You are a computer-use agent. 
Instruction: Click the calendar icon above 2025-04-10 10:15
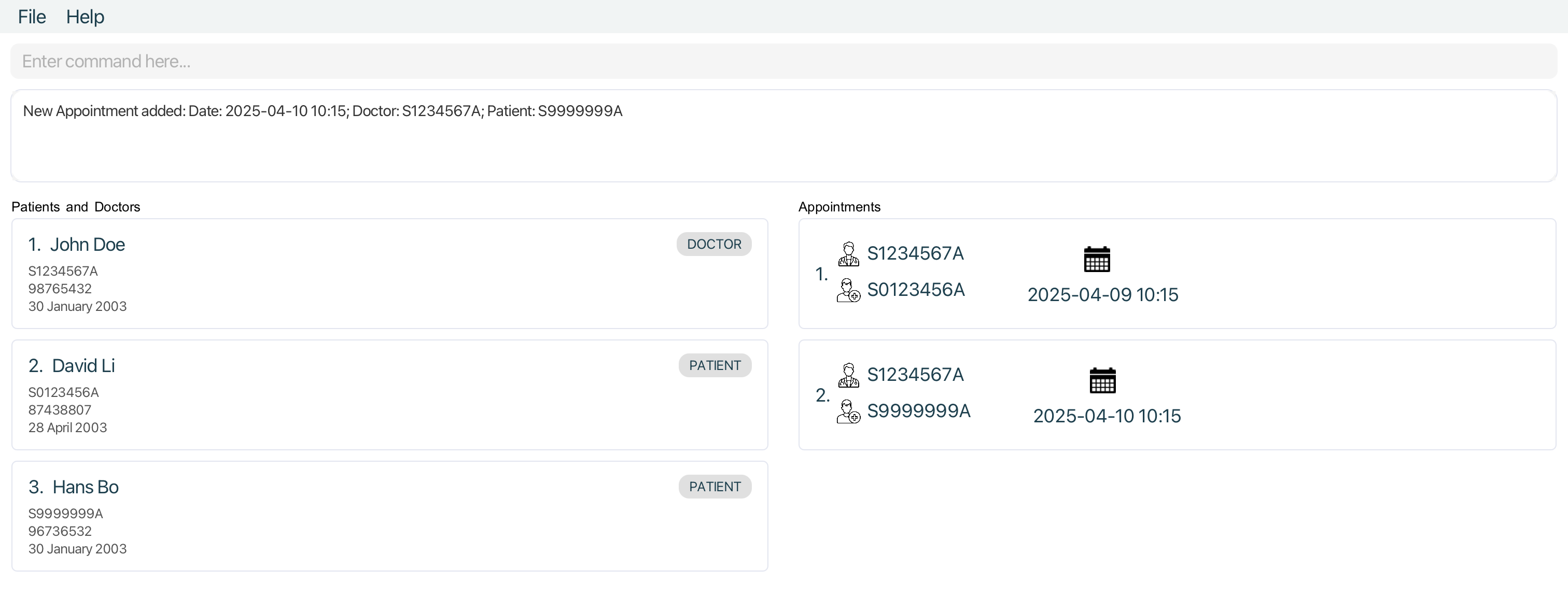pyautogui.click(x=1102, y=380)
